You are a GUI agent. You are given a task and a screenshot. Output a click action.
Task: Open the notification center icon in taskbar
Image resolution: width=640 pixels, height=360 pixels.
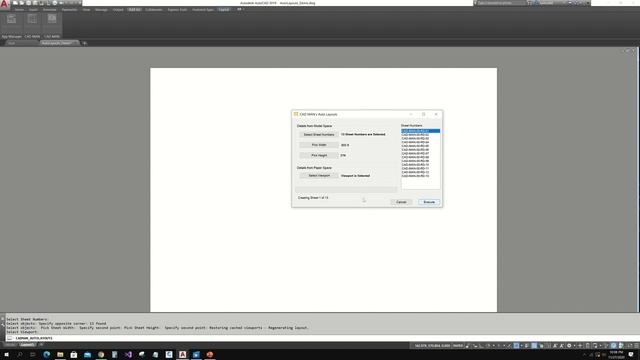tap(631, 355)
